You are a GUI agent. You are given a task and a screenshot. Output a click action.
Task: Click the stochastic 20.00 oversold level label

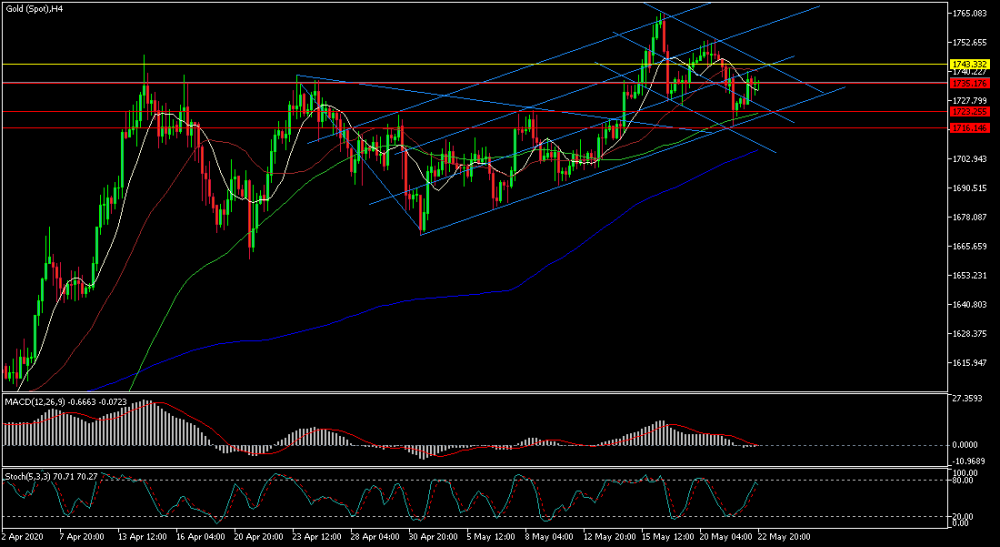963,516
